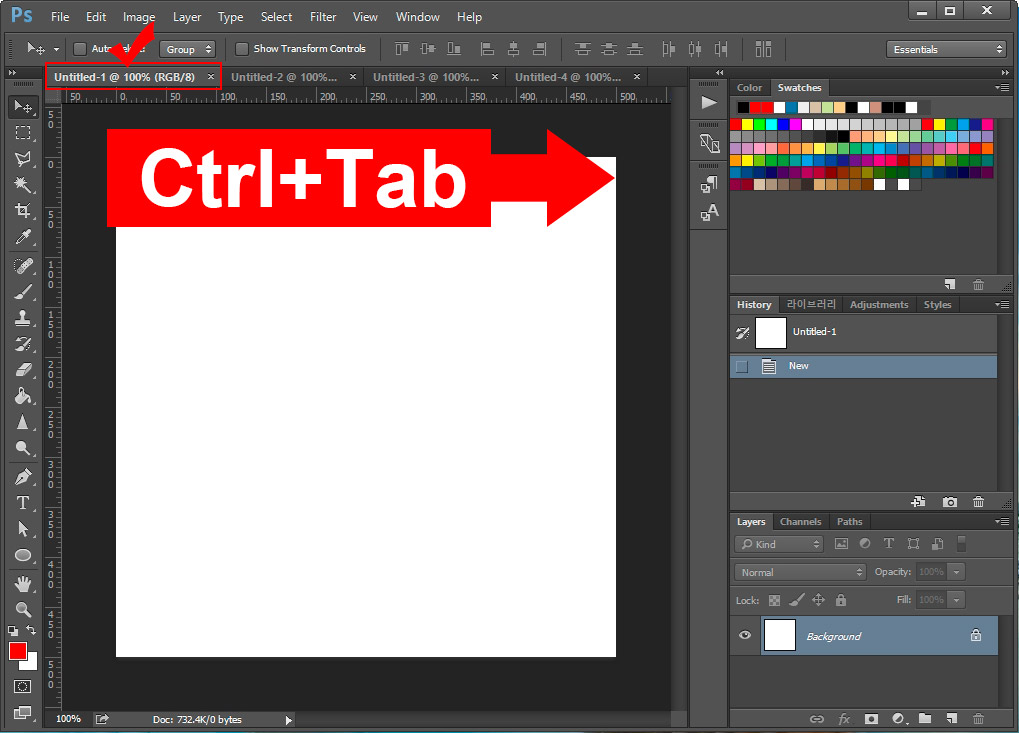Open the Color panel tab

pyautogui.click(x=749, y=88)
